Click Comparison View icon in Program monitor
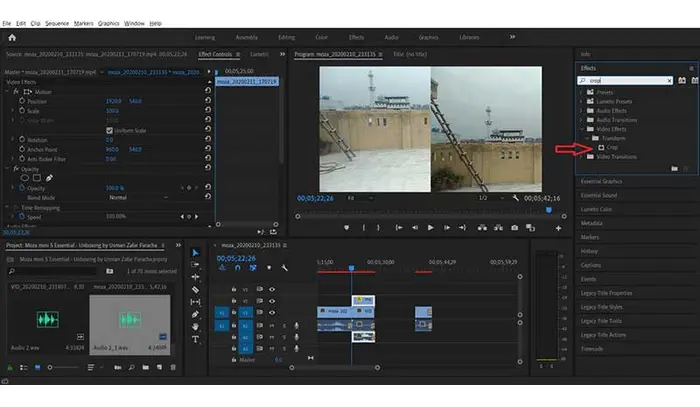The image size is (700, 407). pos(530,228)
